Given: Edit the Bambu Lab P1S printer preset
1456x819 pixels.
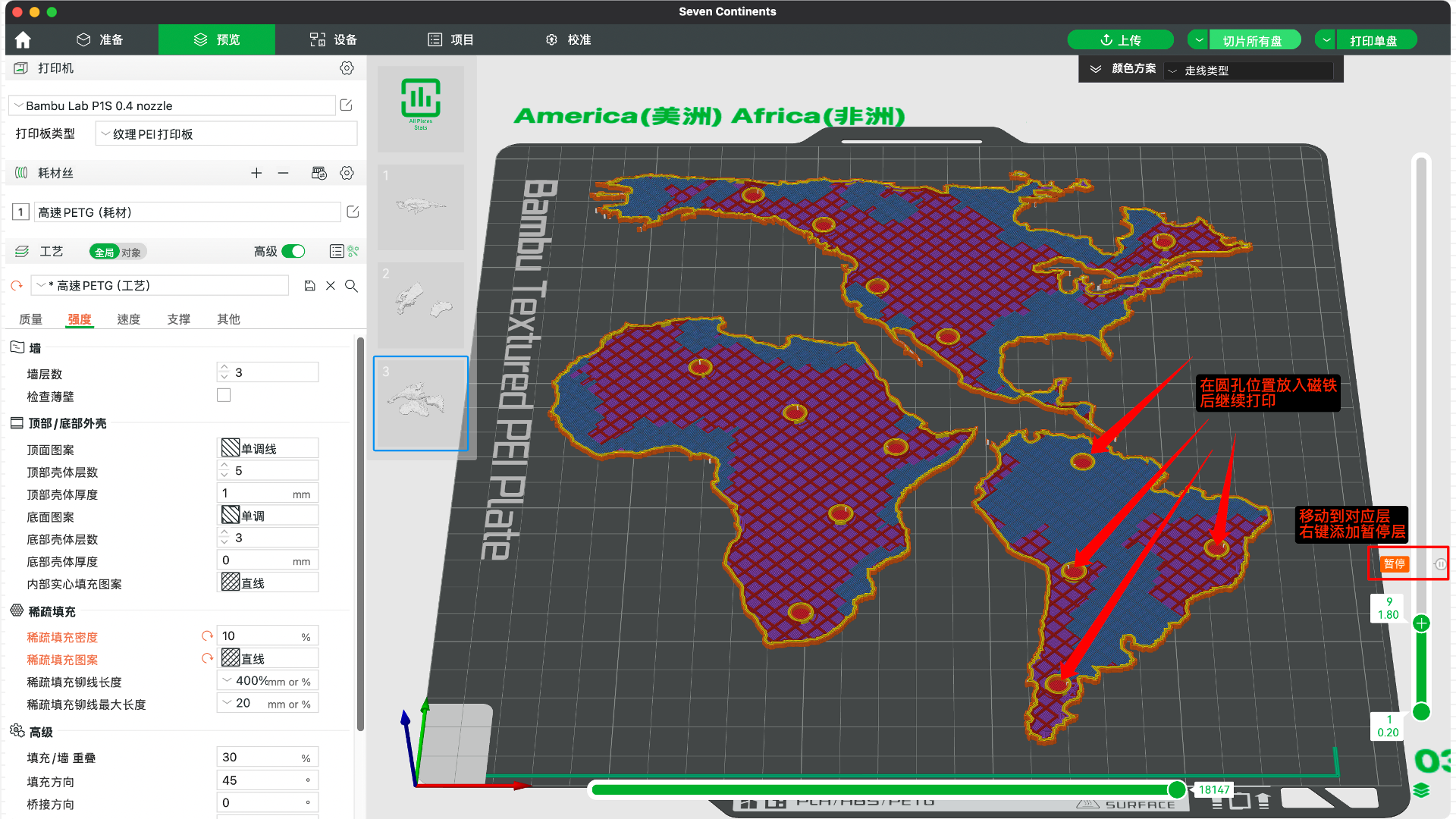Looking at the screenshot, I should pyautogui.click(x=346, y=105).
